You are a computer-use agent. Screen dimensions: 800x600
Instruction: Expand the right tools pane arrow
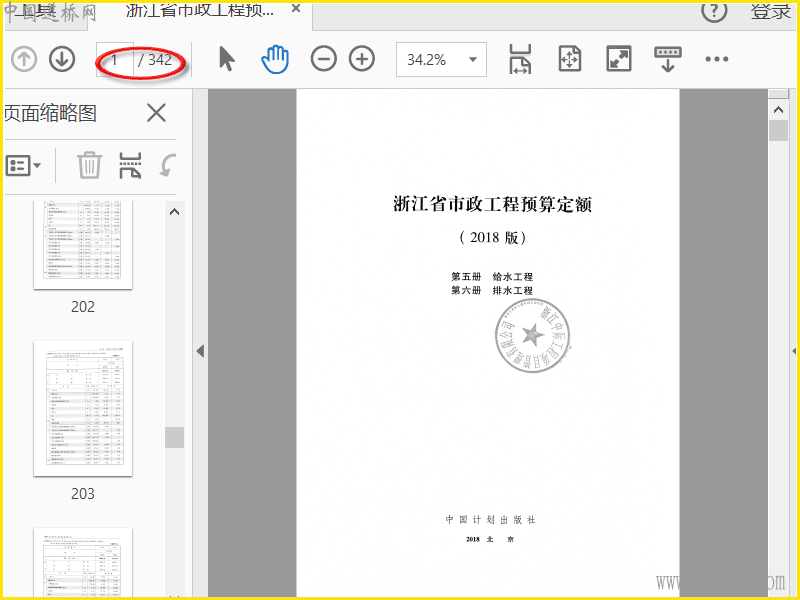pyautogui.click(x=794, y=351)
